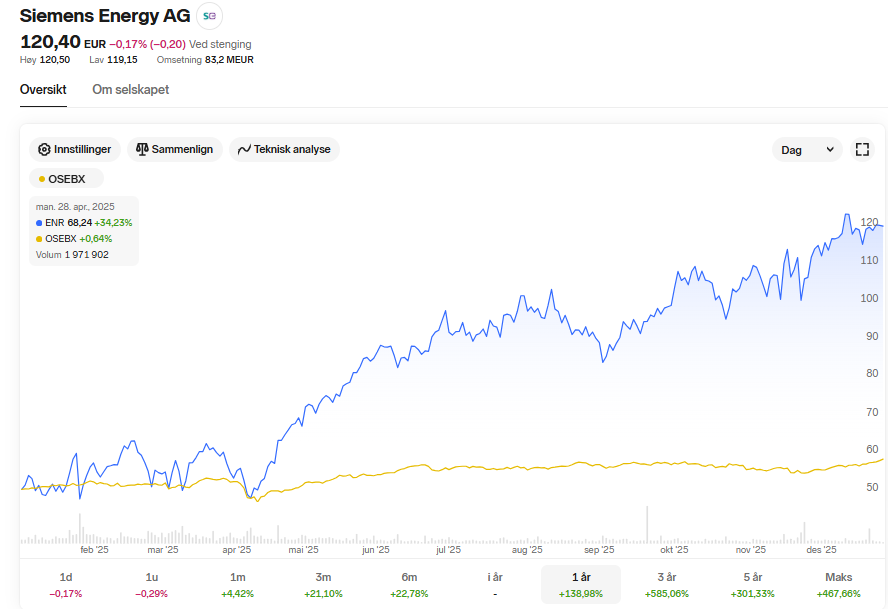Switch to Om selskapet tab
Screen dimensions: 888x609
130,90
